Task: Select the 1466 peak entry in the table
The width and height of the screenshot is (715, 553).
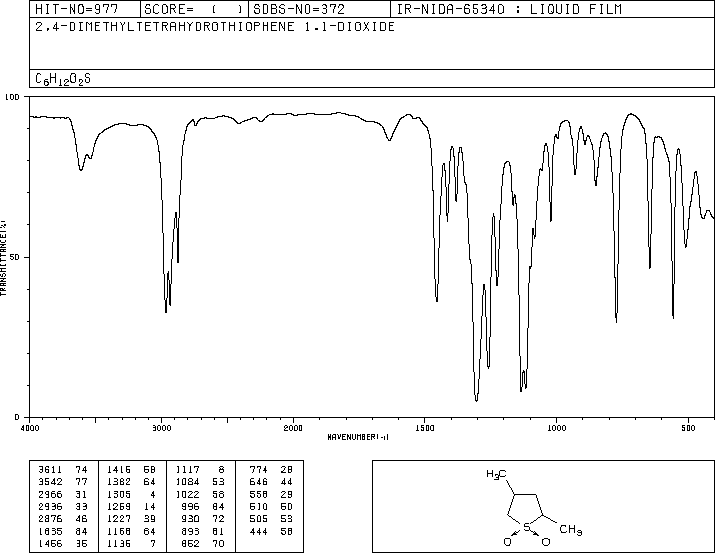Action: 63,544
